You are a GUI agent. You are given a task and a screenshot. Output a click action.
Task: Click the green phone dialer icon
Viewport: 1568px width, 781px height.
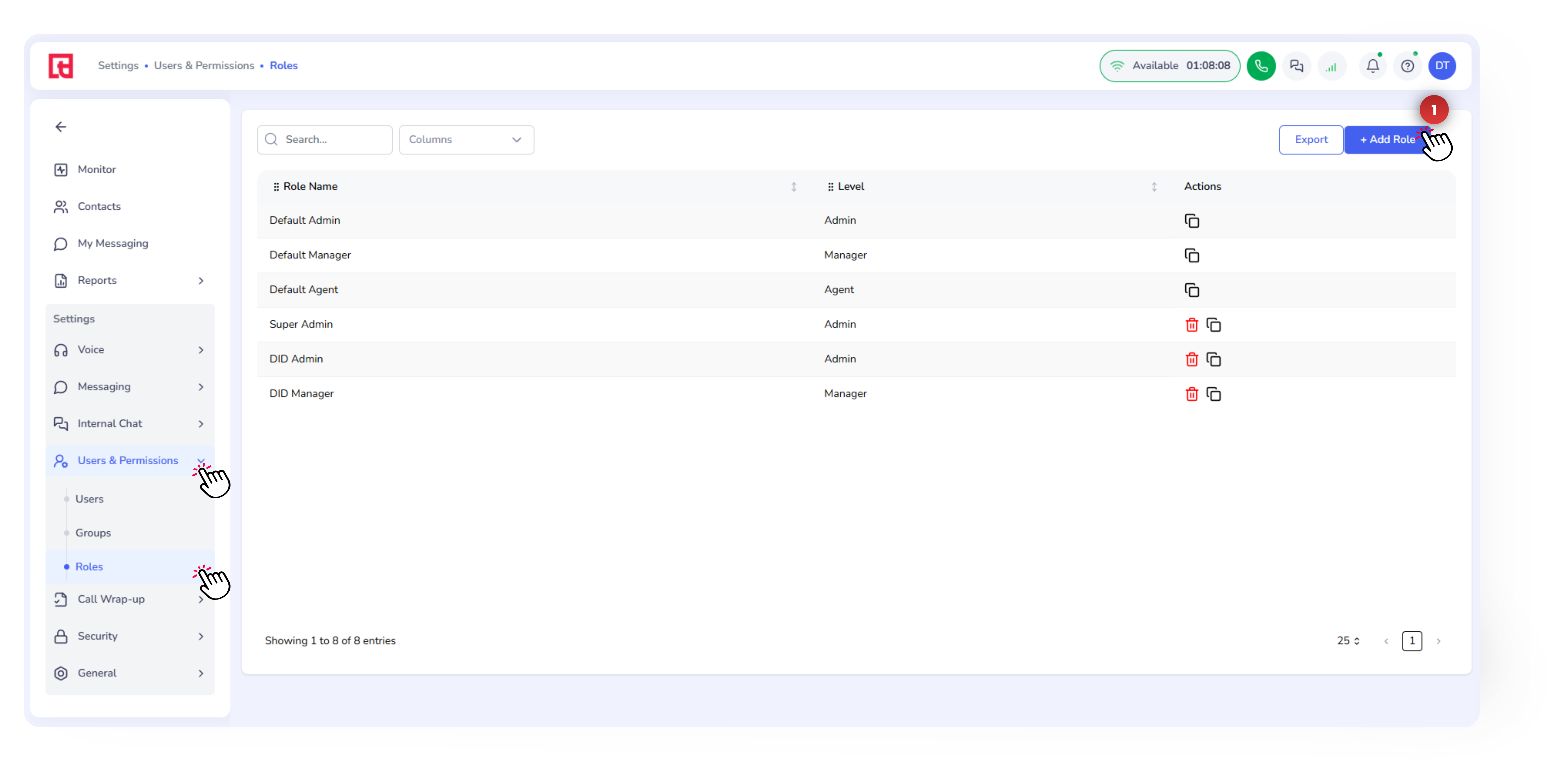[x=1261, y=66]
